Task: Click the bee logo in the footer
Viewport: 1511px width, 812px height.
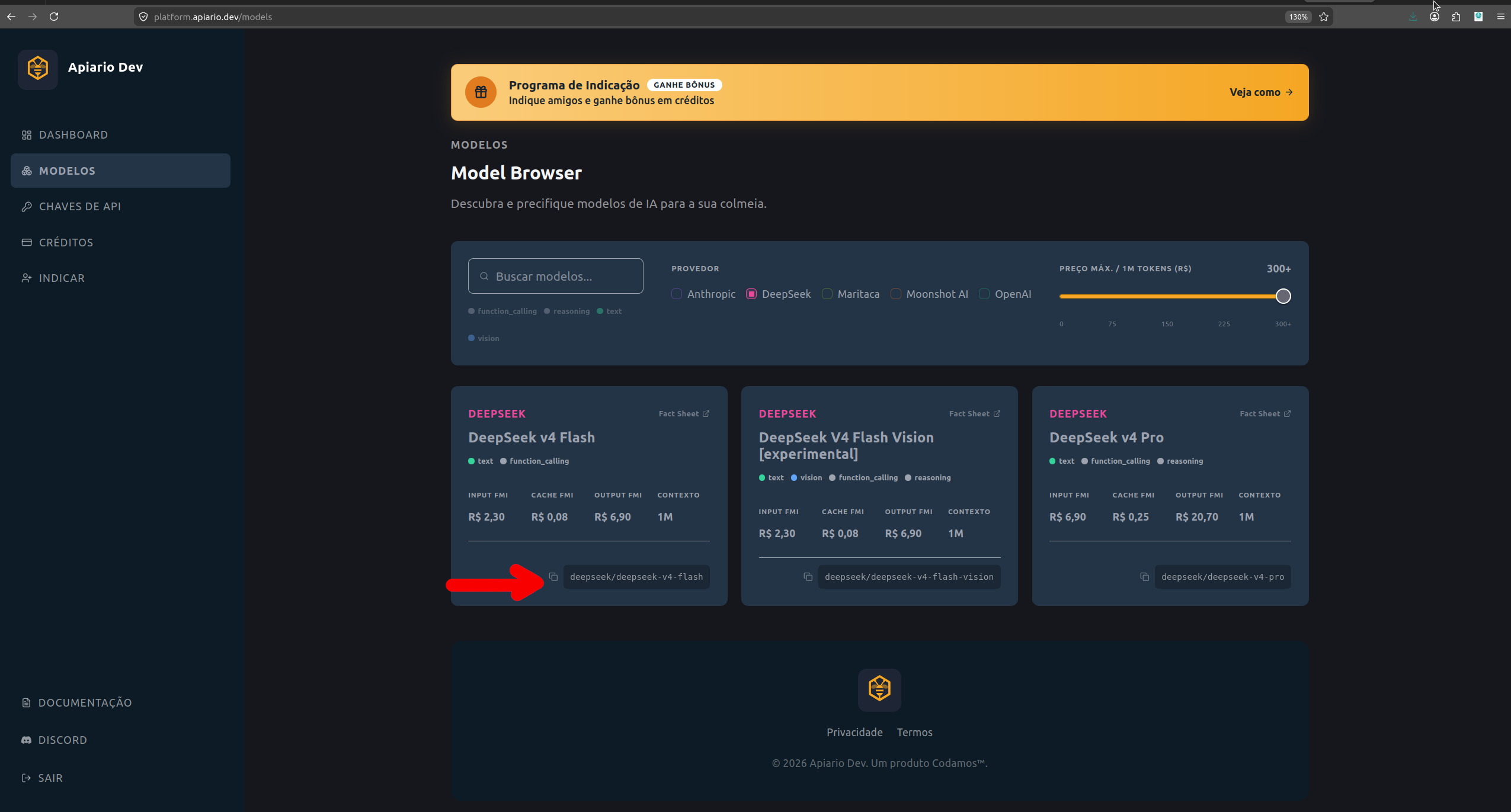Action: pyautogui.click(x=879, y=689)
